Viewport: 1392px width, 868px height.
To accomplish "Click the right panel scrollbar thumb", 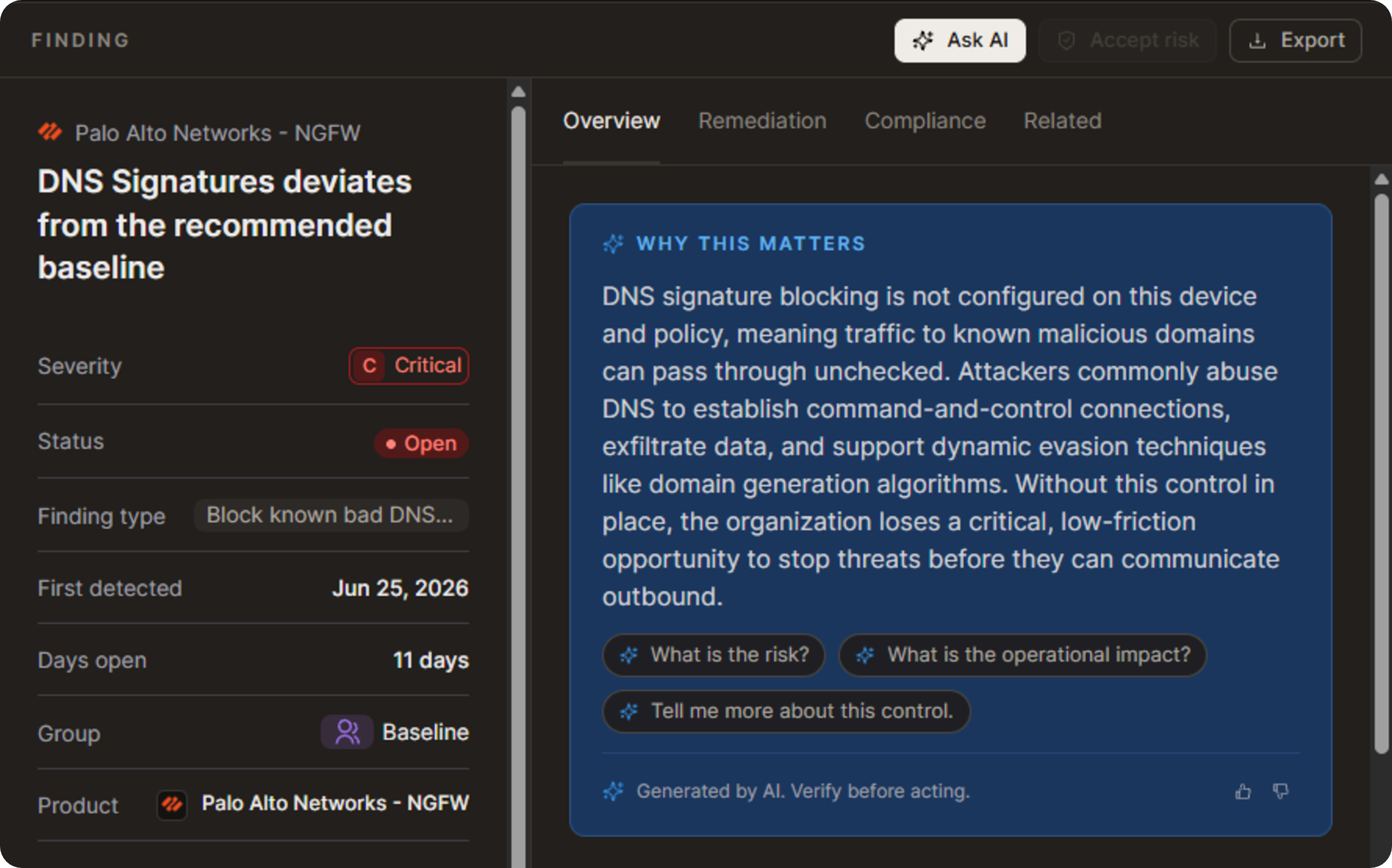I will pyautogui.click(x=1382, y=473).
